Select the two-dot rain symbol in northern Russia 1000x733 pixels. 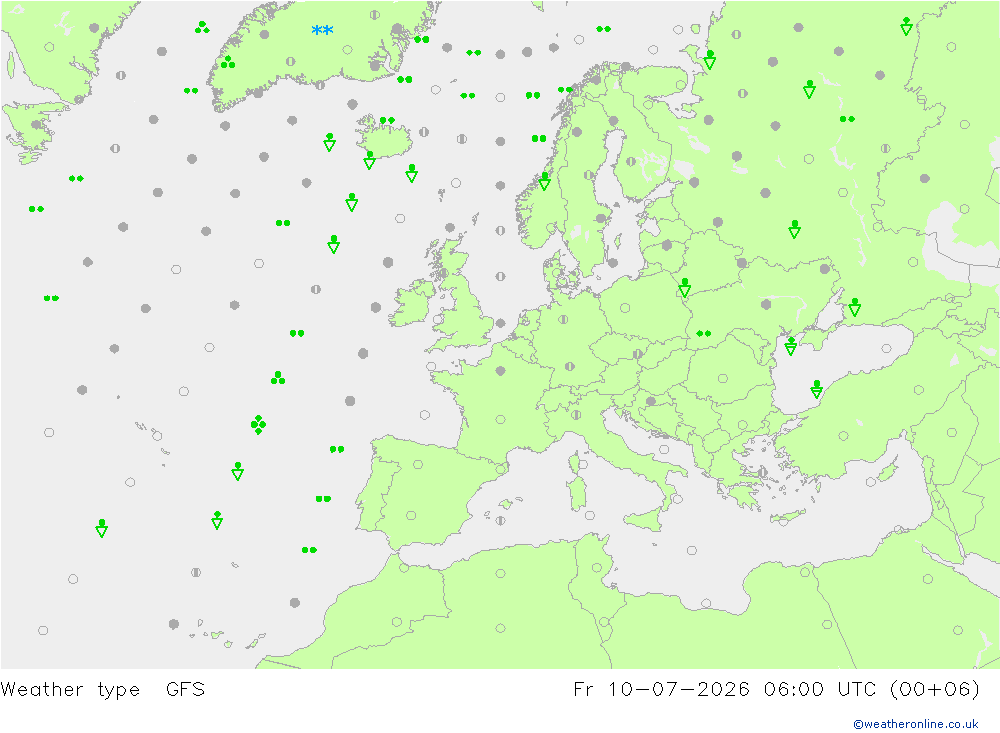(847, 119)
